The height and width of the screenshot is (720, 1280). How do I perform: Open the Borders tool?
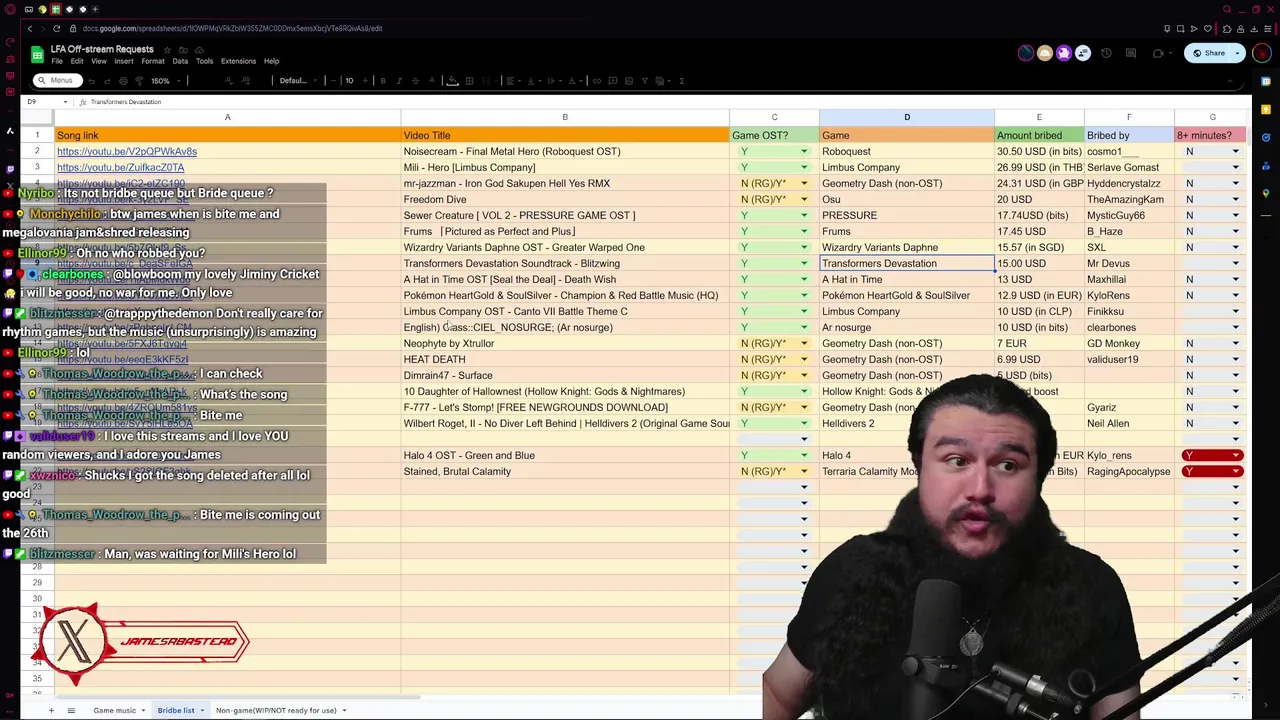(469, 81)
